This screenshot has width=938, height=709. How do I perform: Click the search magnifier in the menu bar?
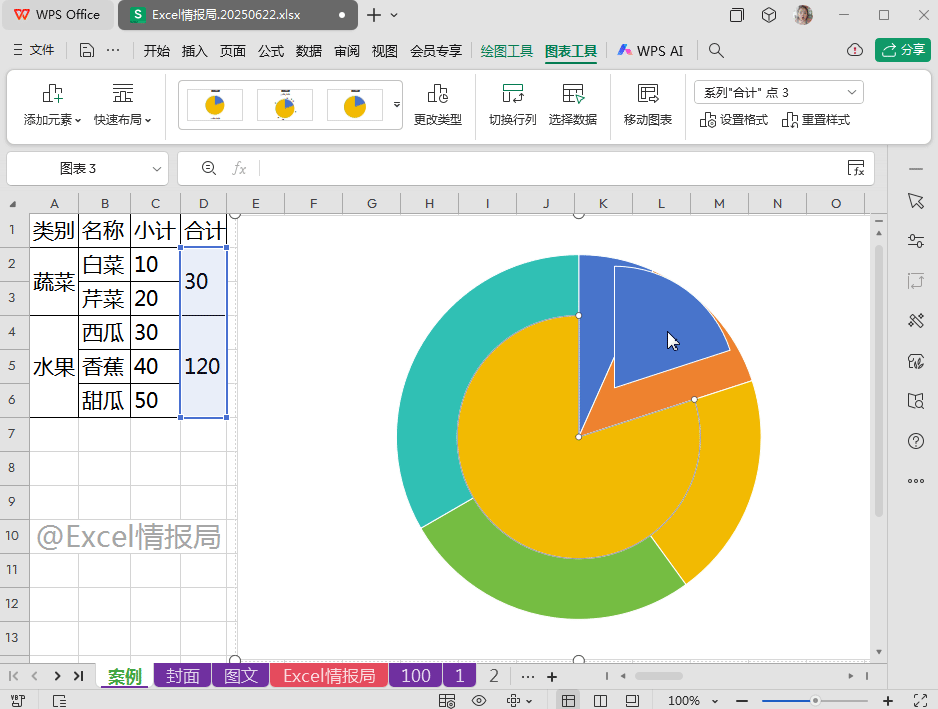716,50
